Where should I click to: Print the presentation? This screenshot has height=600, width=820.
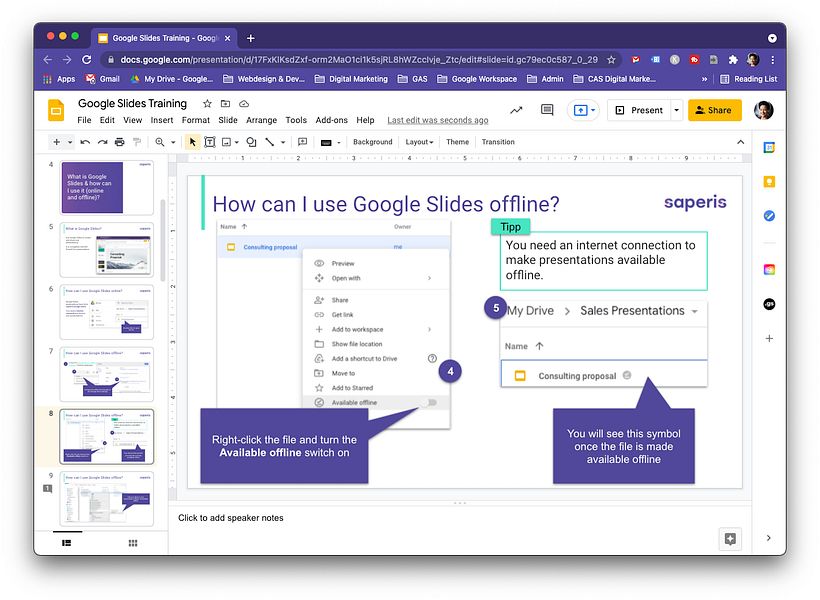[x=120, y=142]
